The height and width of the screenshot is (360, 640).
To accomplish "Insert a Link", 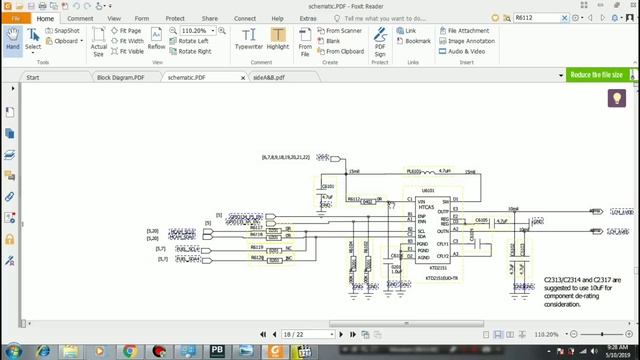I will pyautogui.click(x=406, y=31).
